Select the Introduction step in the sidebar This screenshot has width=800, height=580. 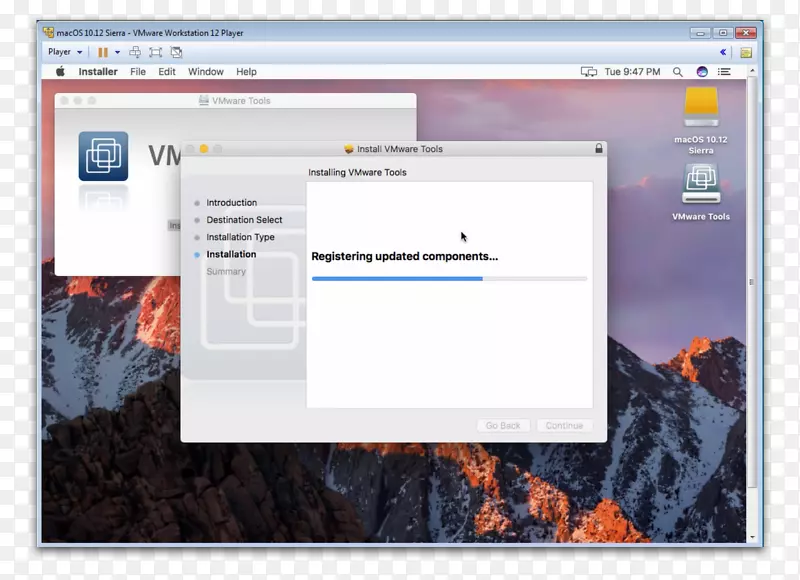tap(234, 202)
